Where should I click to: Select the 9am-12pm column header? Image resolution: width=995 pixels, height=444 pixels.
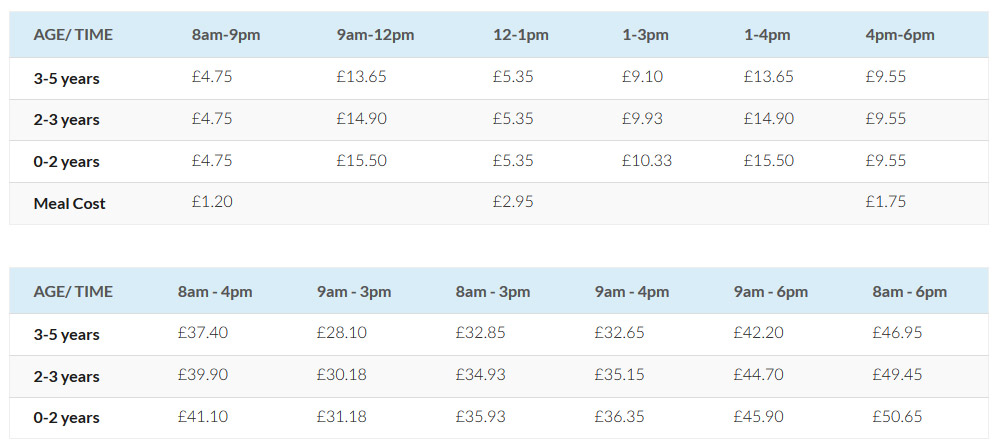tap(375, 35)
